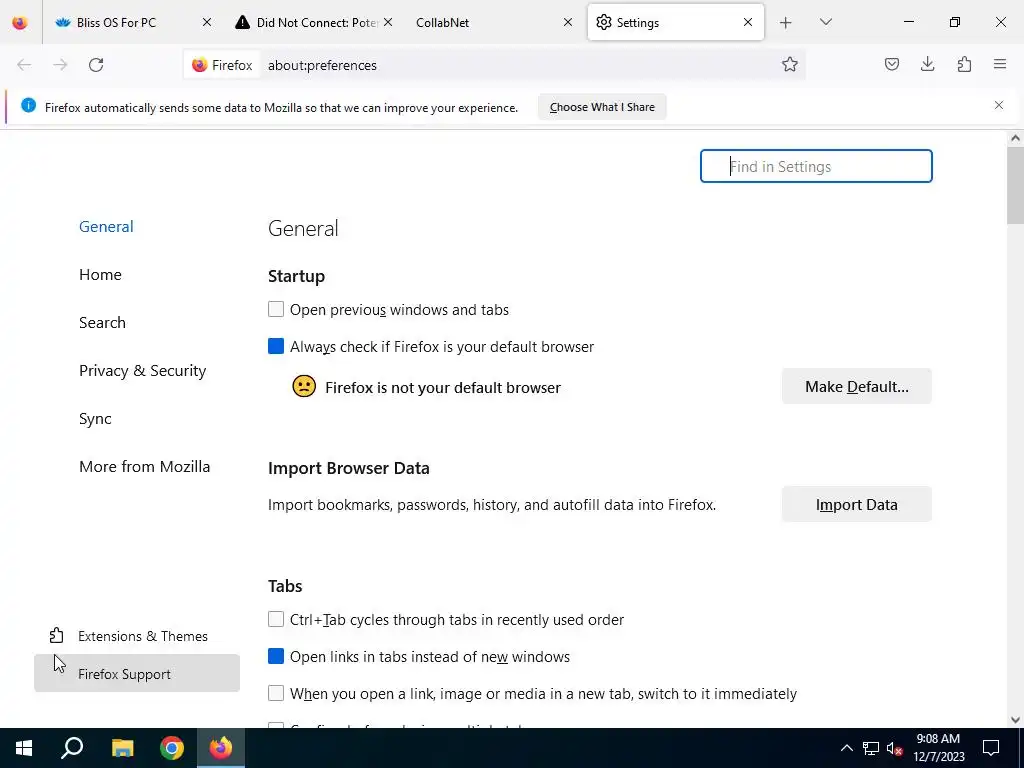Close the Settings tab
Image resolution: width=1024 pixels, height=768 pixels.
tap(748, 22)
